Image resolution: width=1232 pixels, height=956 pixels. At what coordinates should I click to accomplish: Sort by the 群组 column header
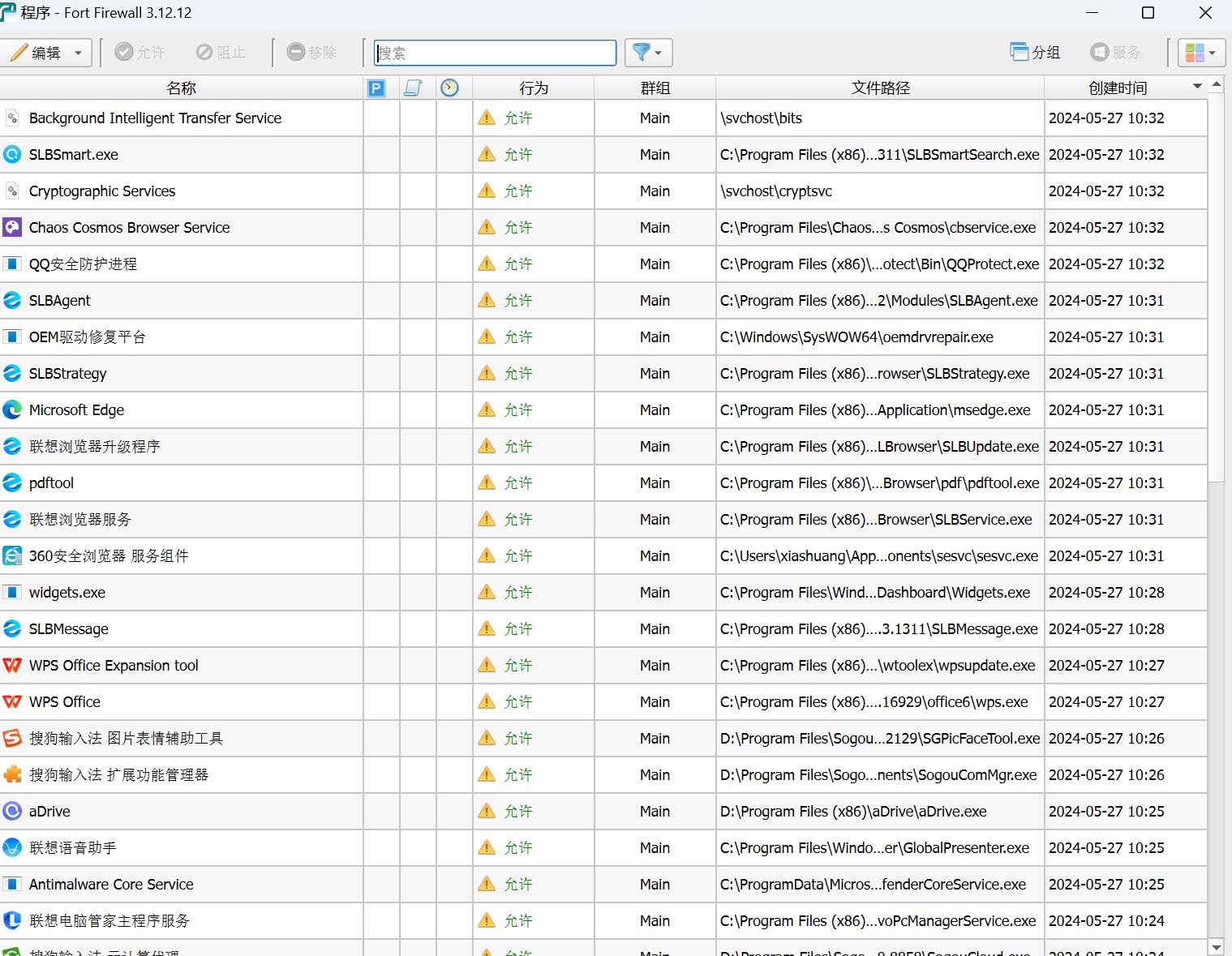[x=655, y=88]
